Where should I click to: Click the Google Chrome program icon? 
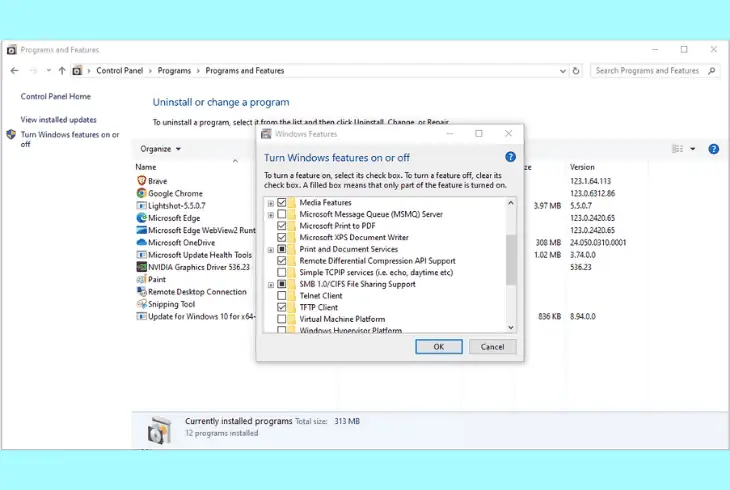[142, 193]
